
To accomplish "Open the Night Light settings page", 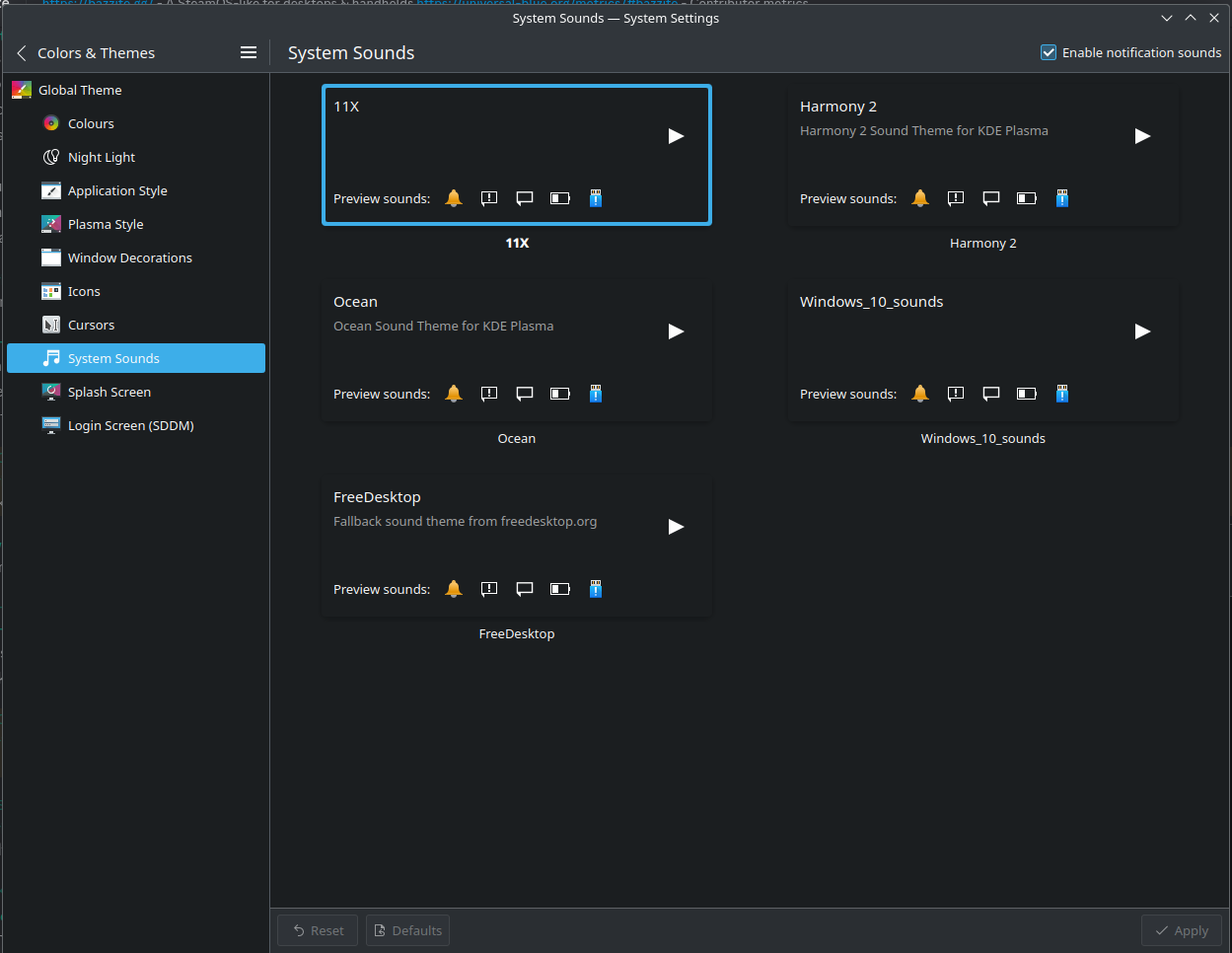I will click(x=101, y=157).
